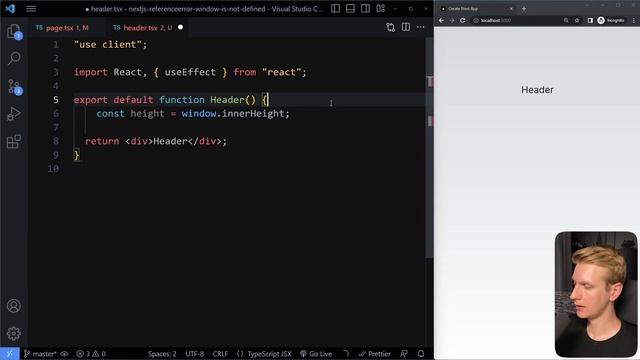Open the Extensions view

(x=14, y=142)
